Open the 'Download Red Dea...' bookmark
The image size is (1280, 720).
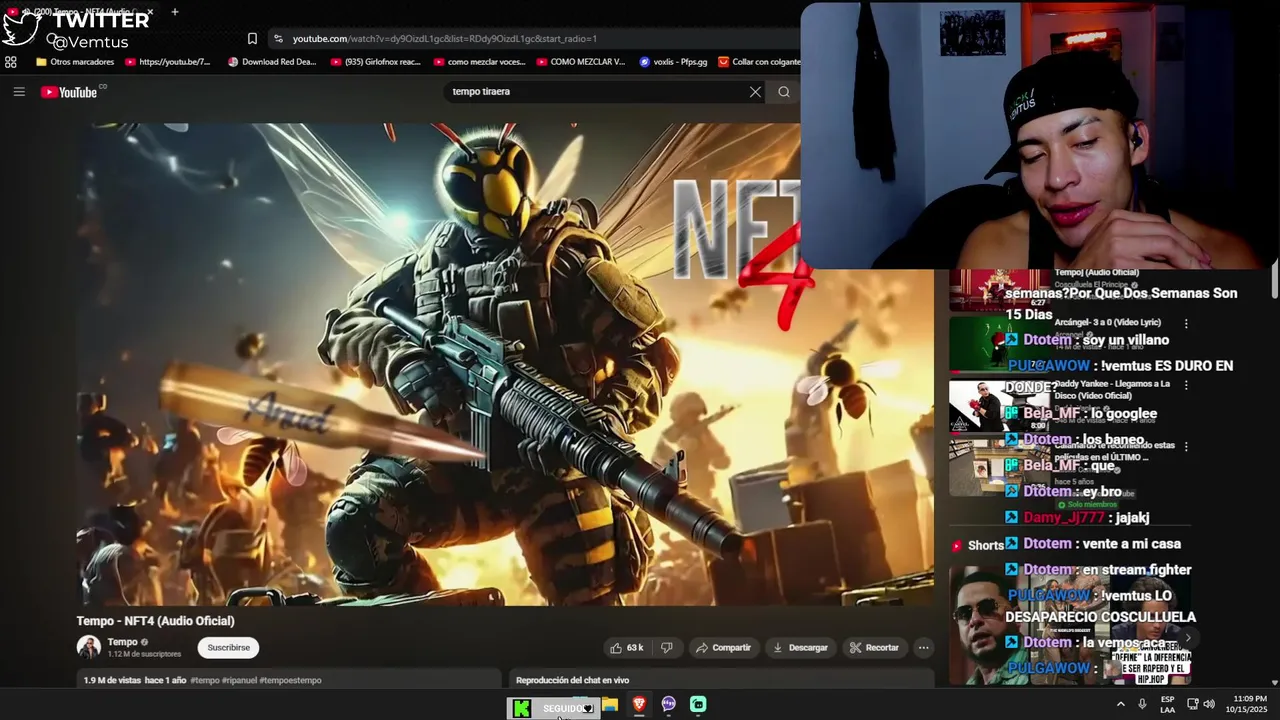tap(272, 62)
